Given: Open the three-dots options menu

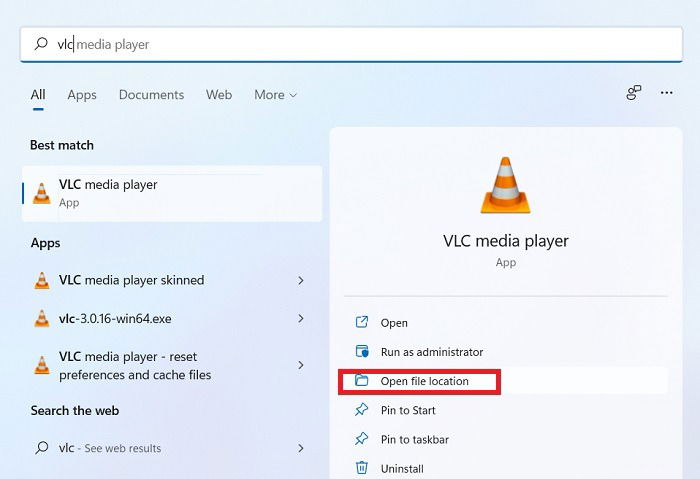Looking at the screenshot, I should point(667,93).
